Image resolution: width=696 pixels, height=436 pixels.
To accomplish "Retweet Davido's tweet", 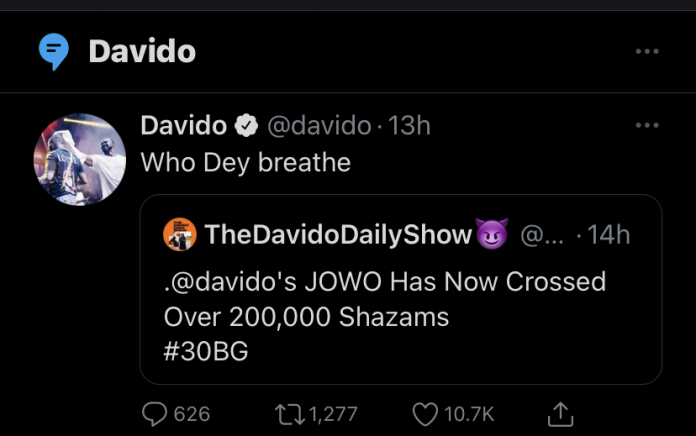I will 288,413.
